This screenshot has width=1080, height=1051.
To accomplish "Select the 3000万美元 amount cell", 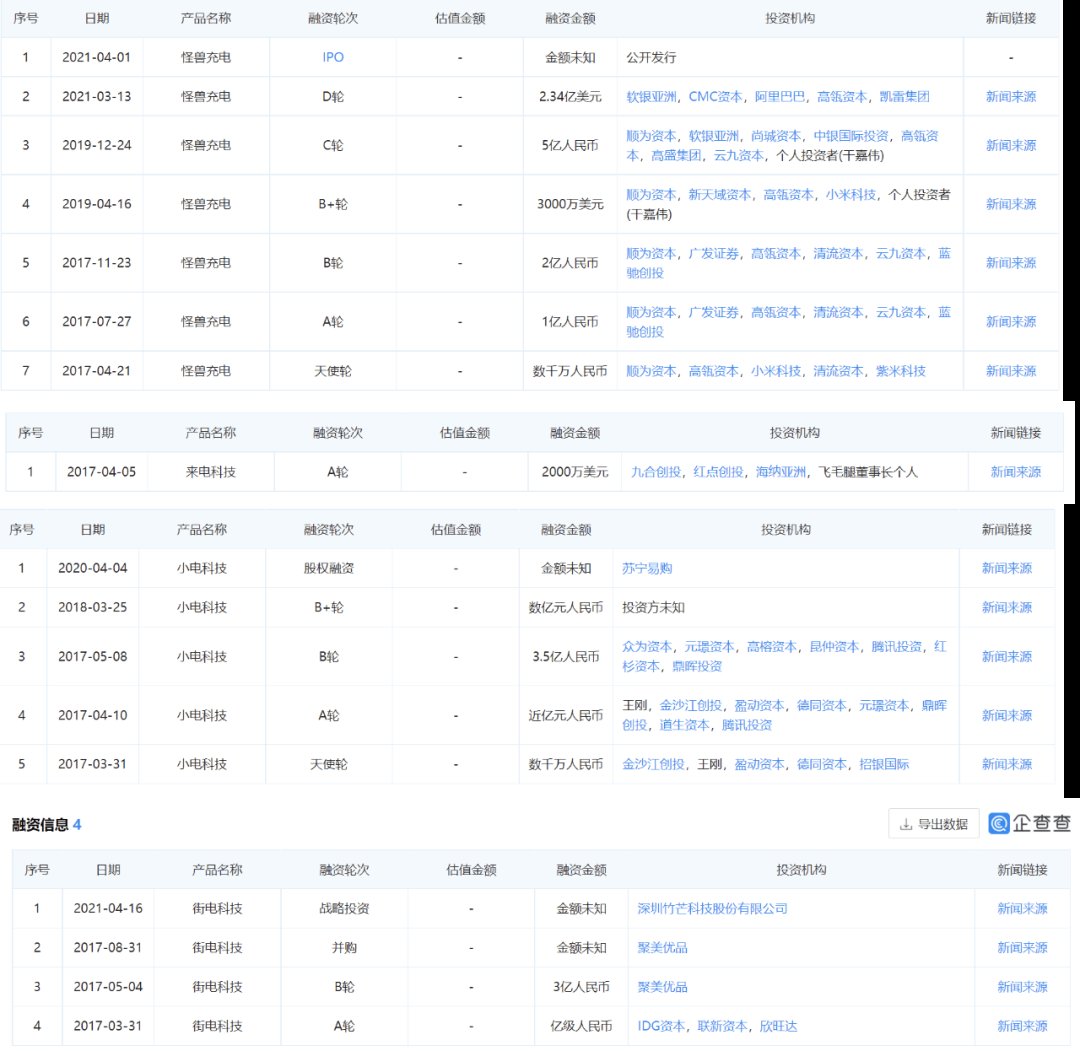I will 570,204.
